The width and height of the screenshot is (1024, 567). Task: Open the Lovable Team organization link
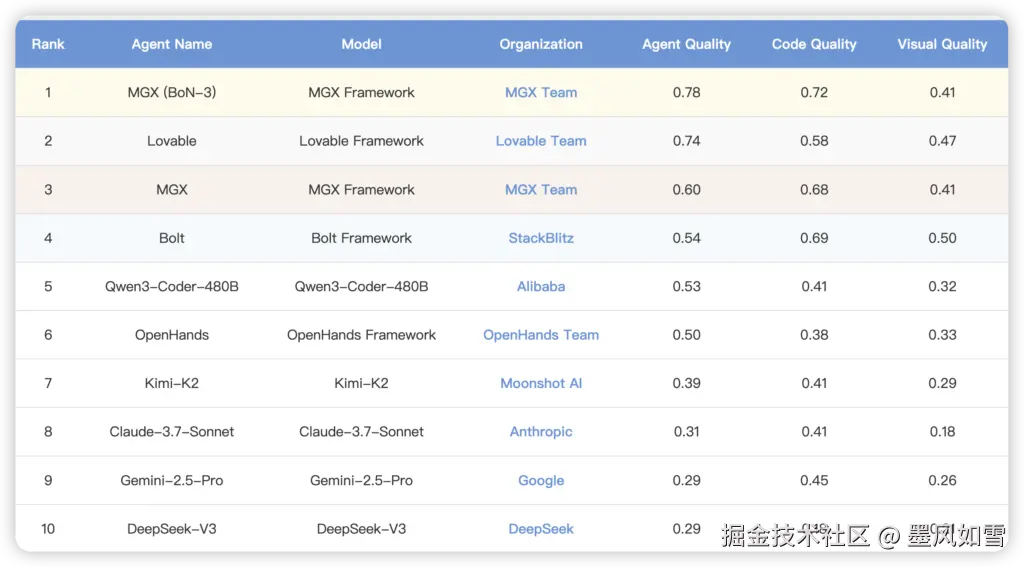541,140
